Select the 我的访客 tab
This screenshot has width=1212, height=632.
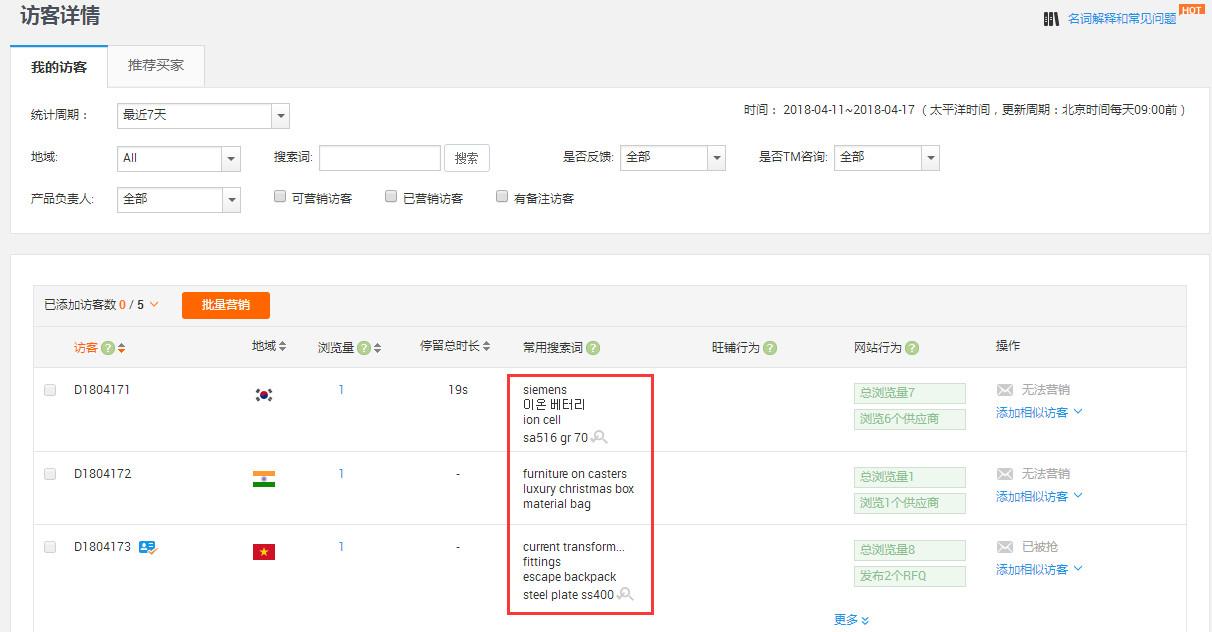pyautogui.click(x=58, y=67)
